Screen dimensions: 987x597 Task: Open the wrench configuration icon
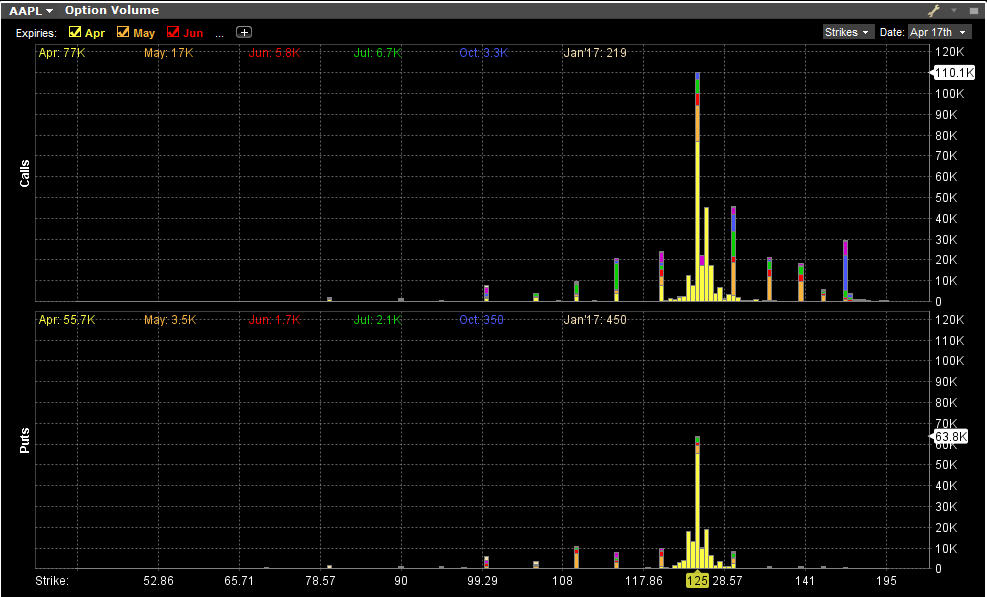pos(933,10)
